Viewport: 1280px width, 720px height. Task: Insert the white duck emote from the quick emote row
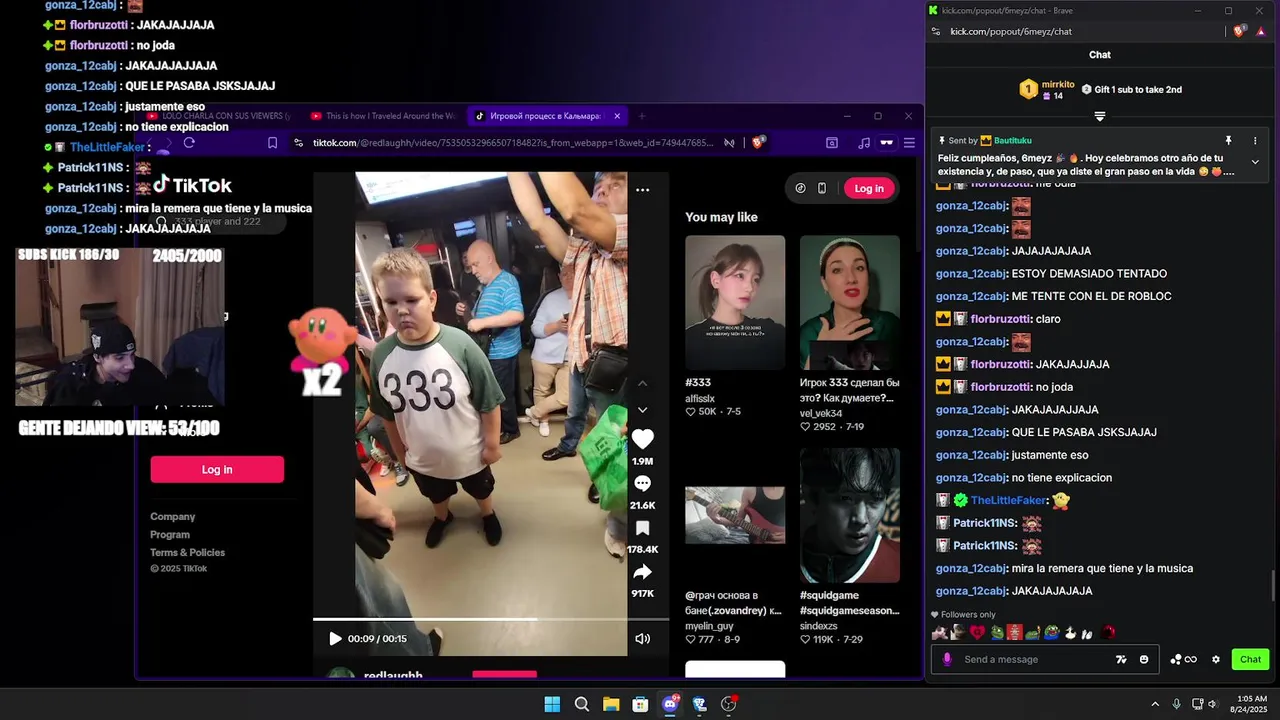(x=1069, y=632)
